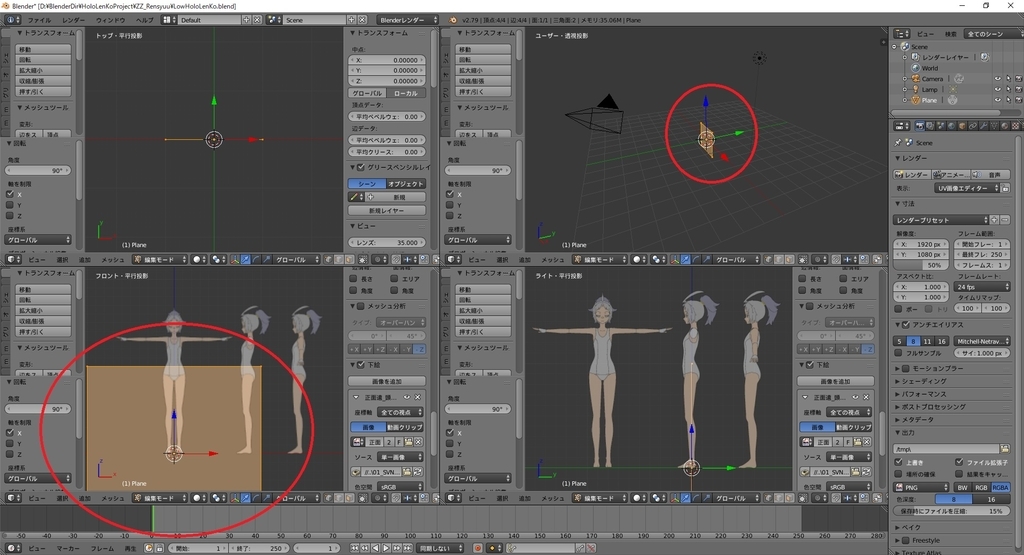
Task: Open the Blenderレンダー engine dropdown
Action: click(408, 20)
